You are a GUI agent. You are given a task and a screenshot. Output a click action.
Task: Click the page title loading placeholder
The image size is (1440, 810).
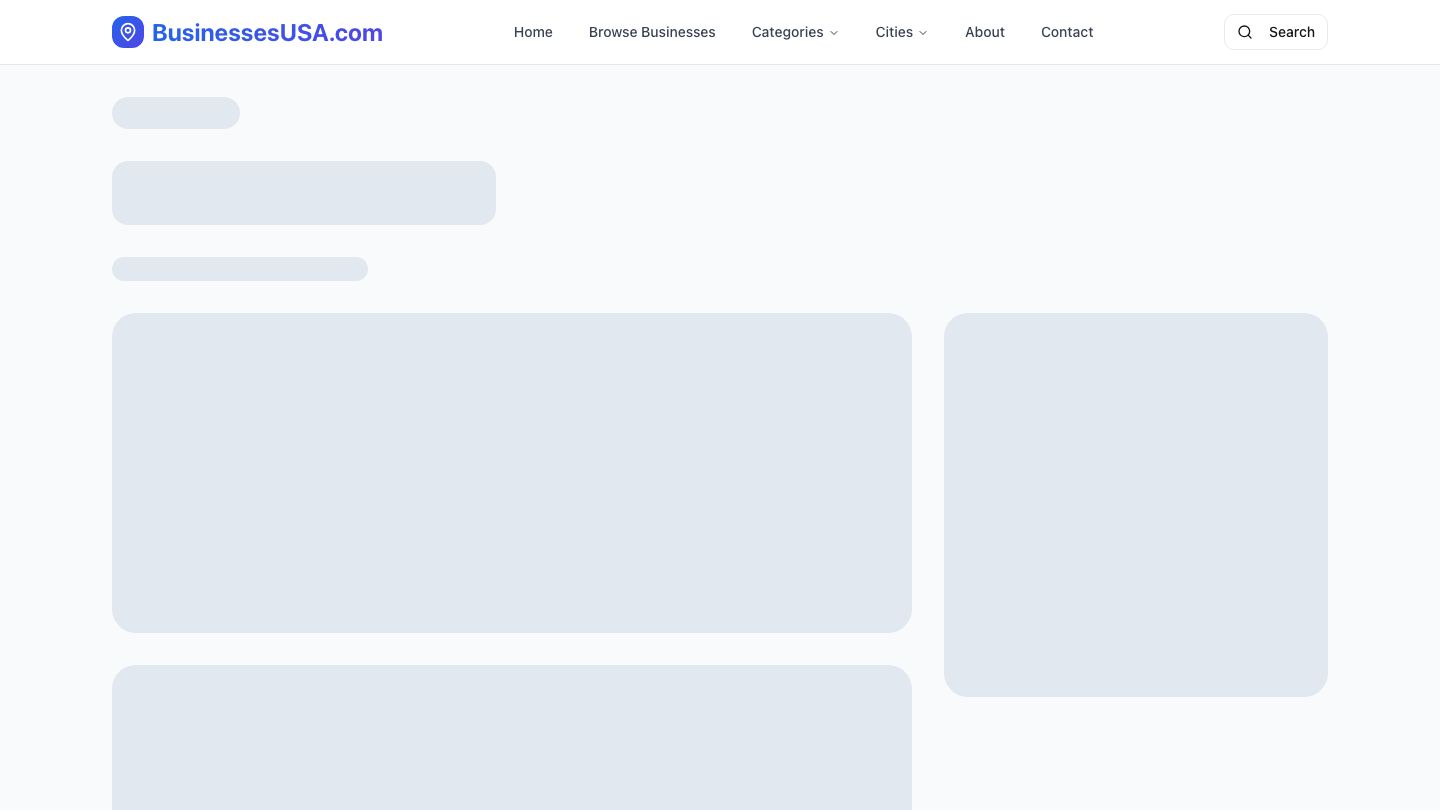coord(304,193)
